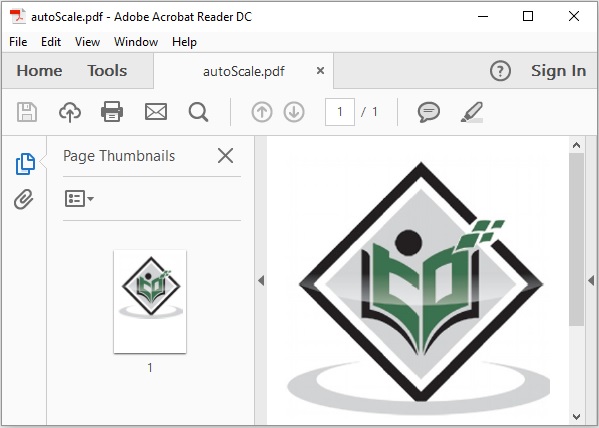Collapse the left navigation pane arrow
The image size is (599, 428).
coord(261,280)
